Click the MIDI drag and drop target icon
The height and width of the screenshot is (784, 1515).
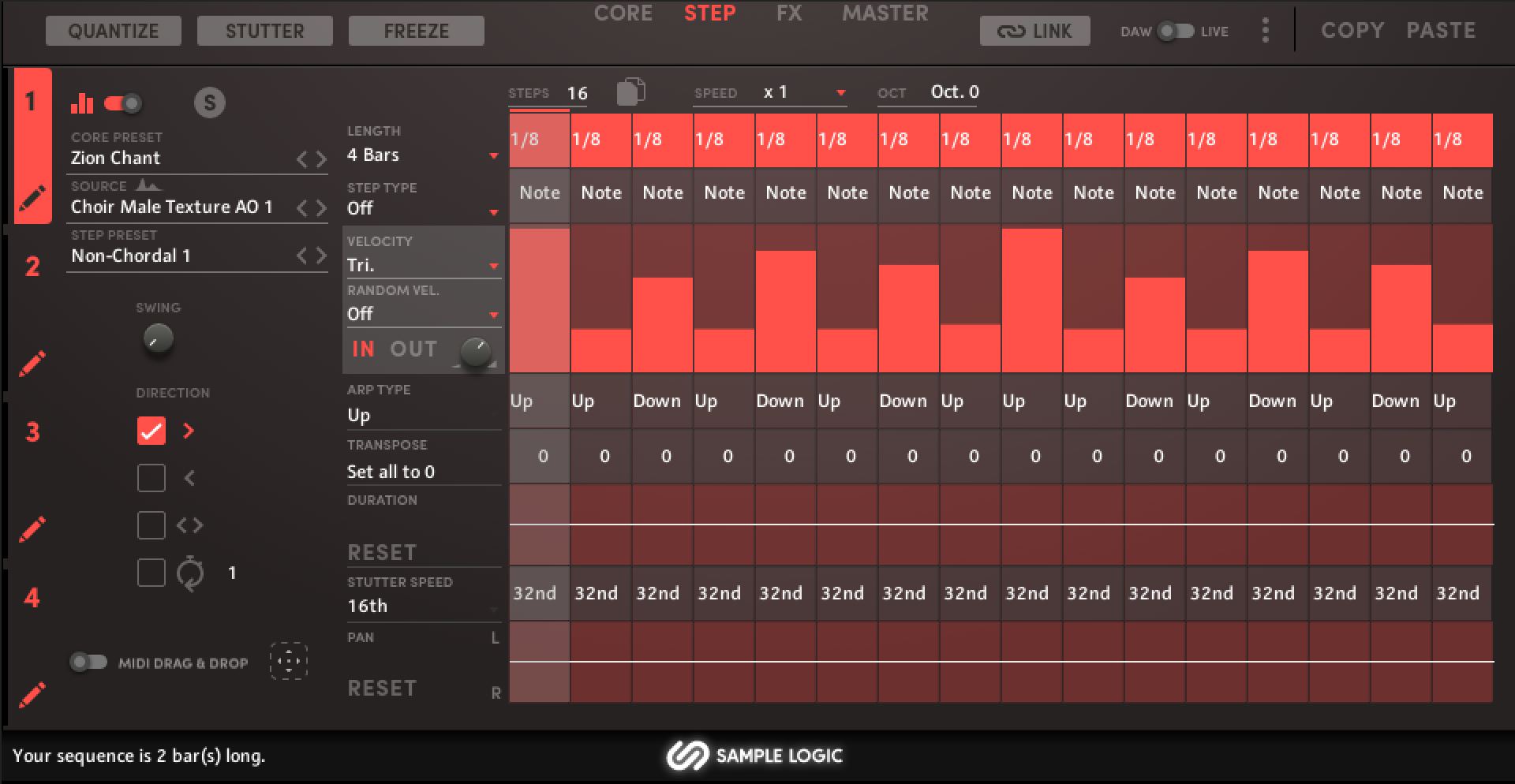(x=289, y=661)
